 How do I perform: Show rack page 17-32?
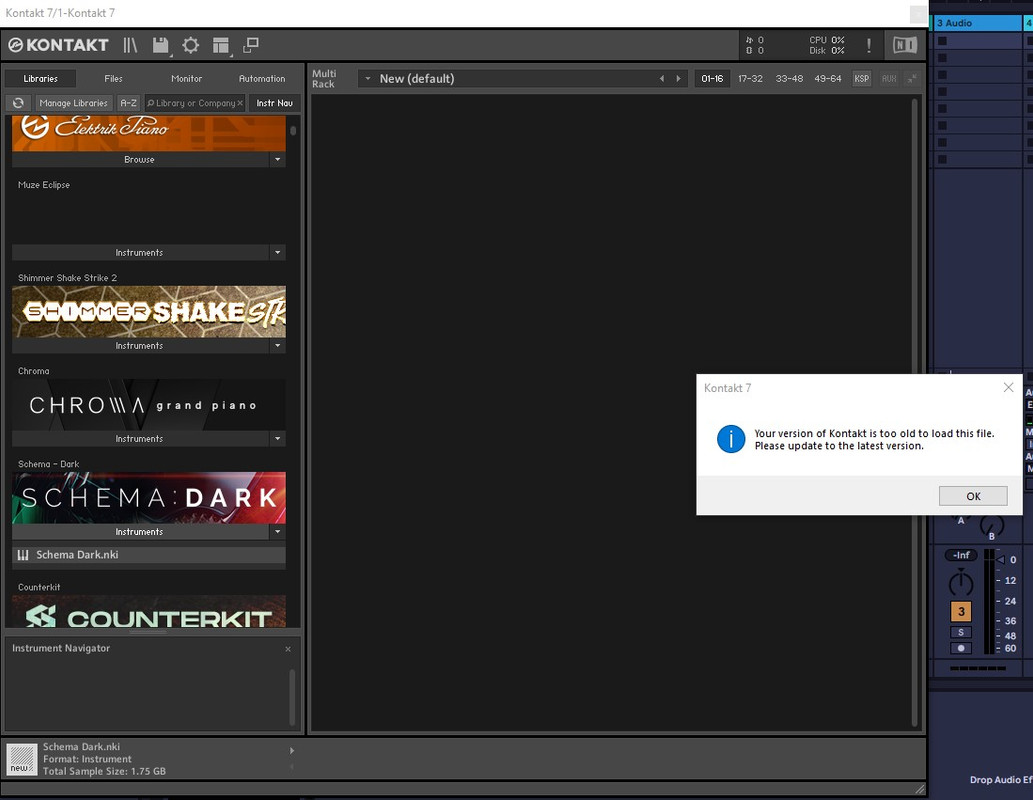click(750, 78)
